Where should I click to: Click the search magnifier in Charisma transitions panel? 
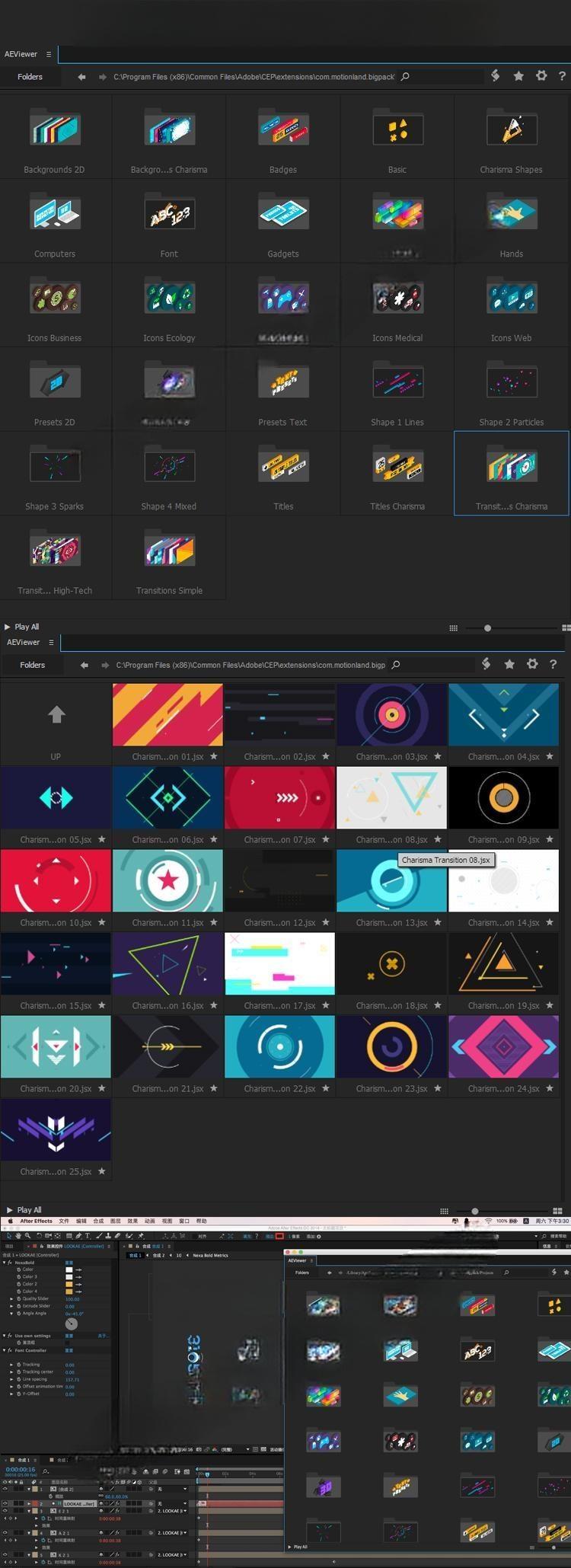click(396, 665)
